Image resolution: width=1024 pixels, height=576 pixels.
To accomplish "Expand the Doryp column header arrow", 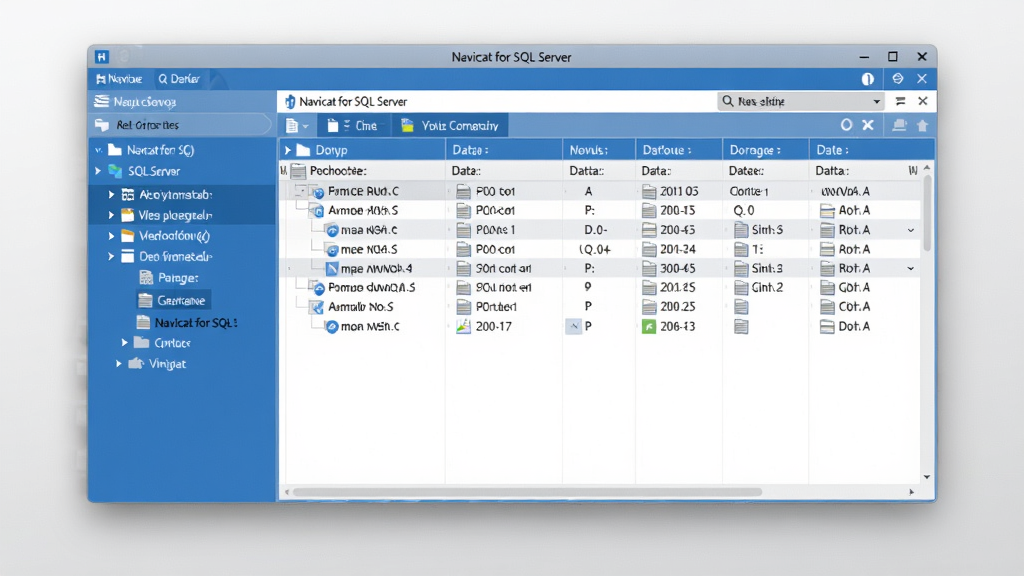I will (287, 150).
